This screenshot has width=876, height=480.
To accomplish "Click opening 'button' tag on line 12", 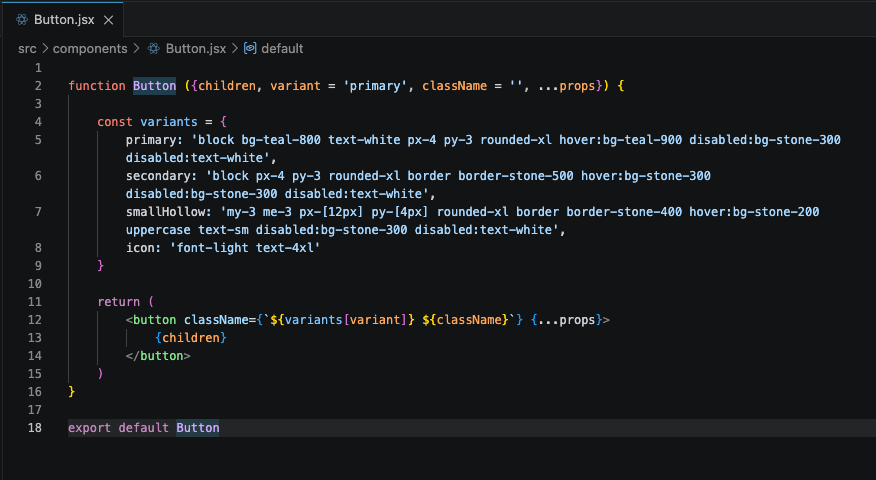I will click(154, 320).
